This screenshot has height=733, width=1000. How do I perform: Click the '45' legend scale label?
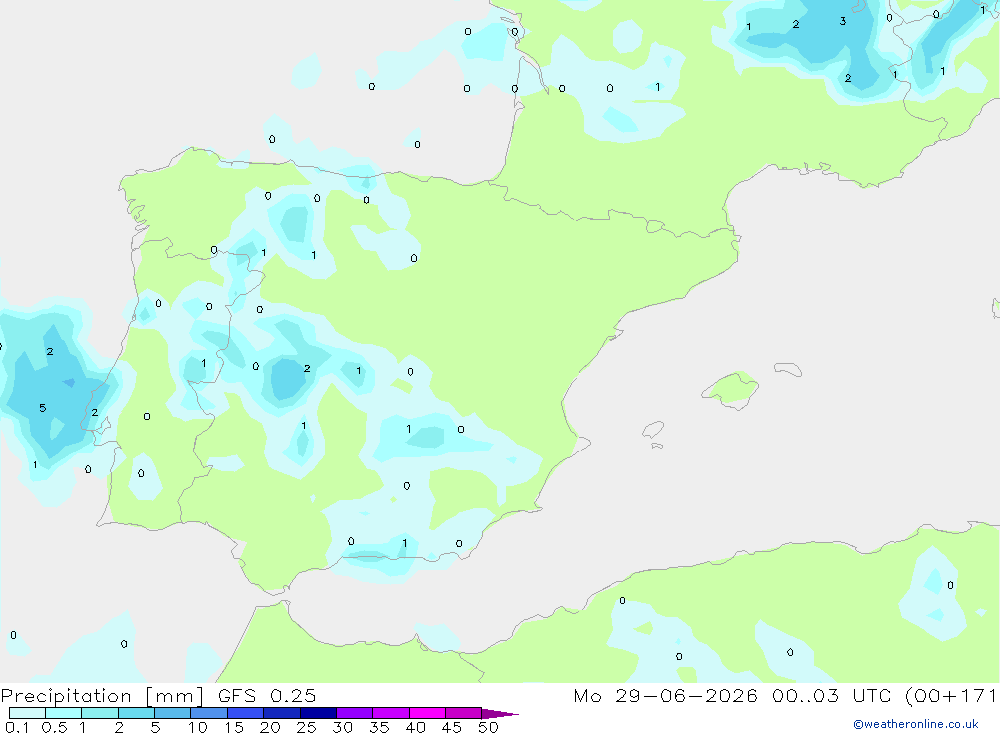coord(452,727)
